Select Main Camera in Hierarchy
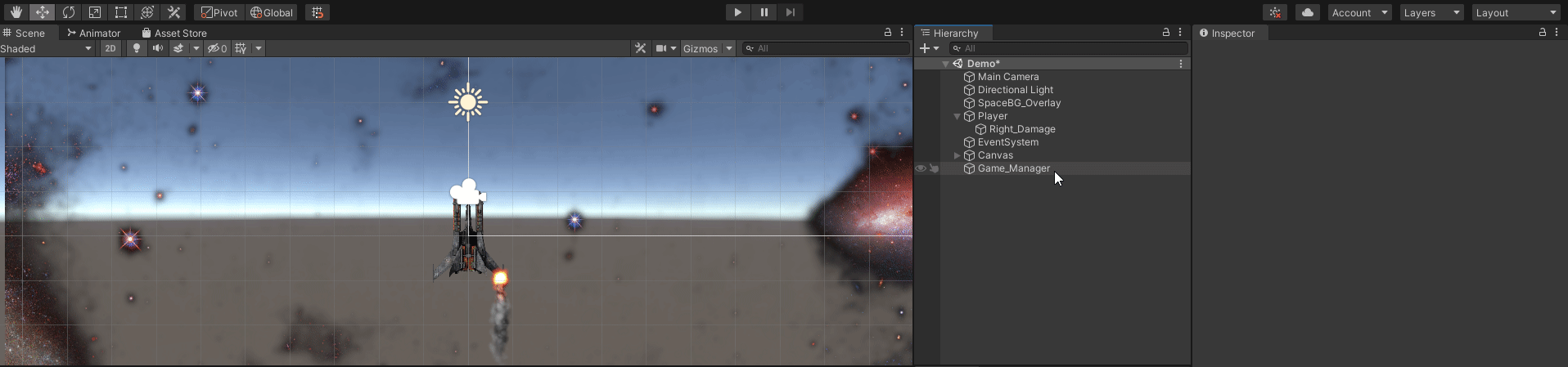The width and height of the screenshot is (1568, 367). [x=1007, y=77]
